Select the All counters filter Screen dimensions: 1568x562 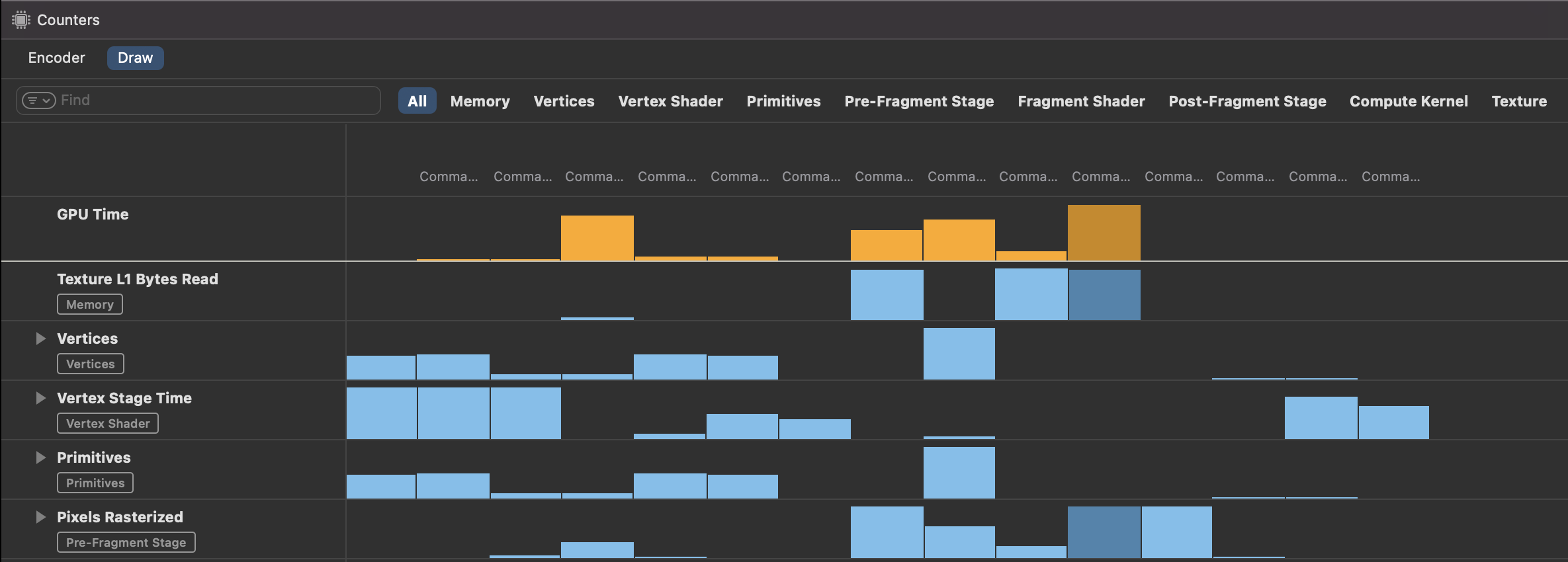(417, 101)
